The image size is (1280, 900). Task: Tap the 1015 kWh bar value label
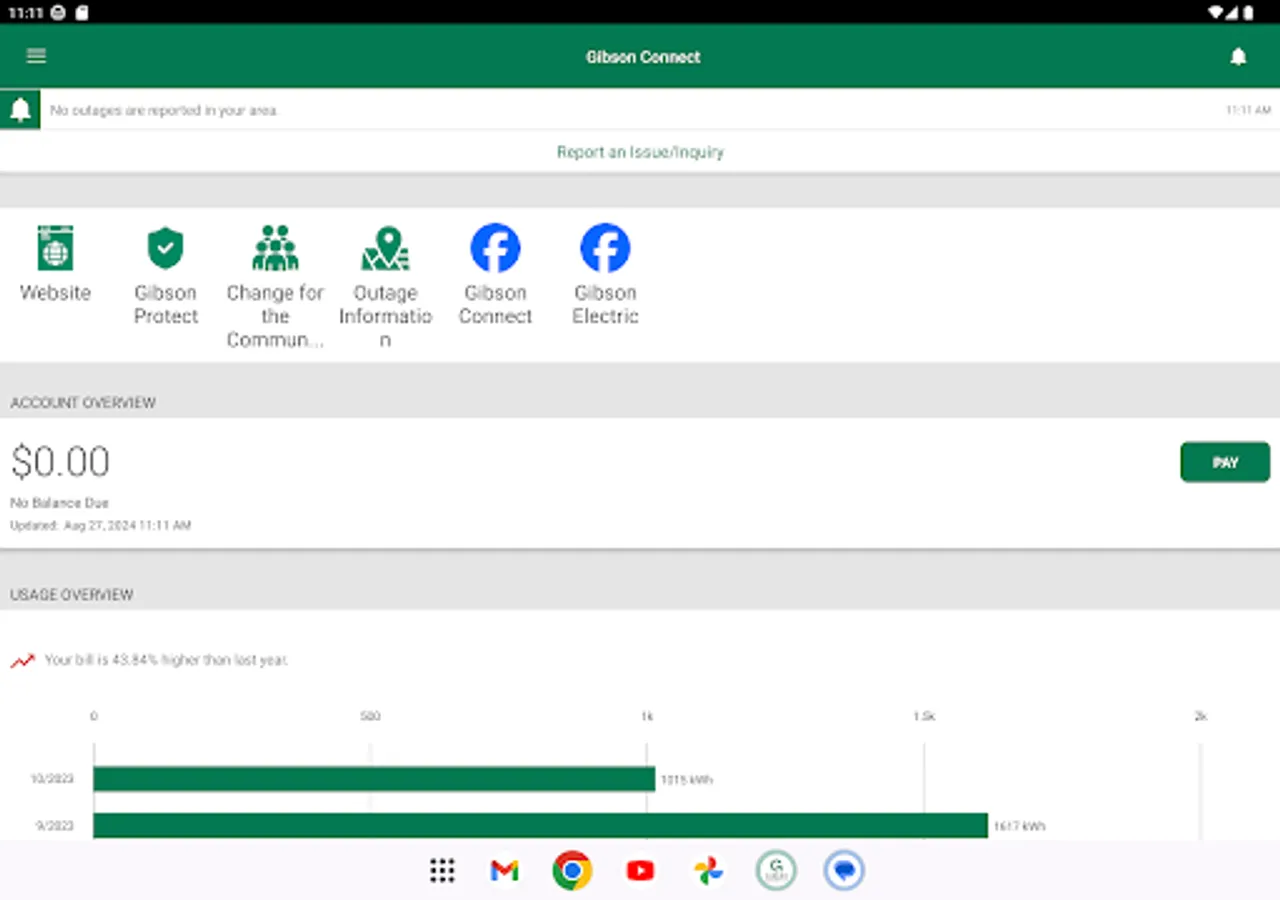click(687, 780)
